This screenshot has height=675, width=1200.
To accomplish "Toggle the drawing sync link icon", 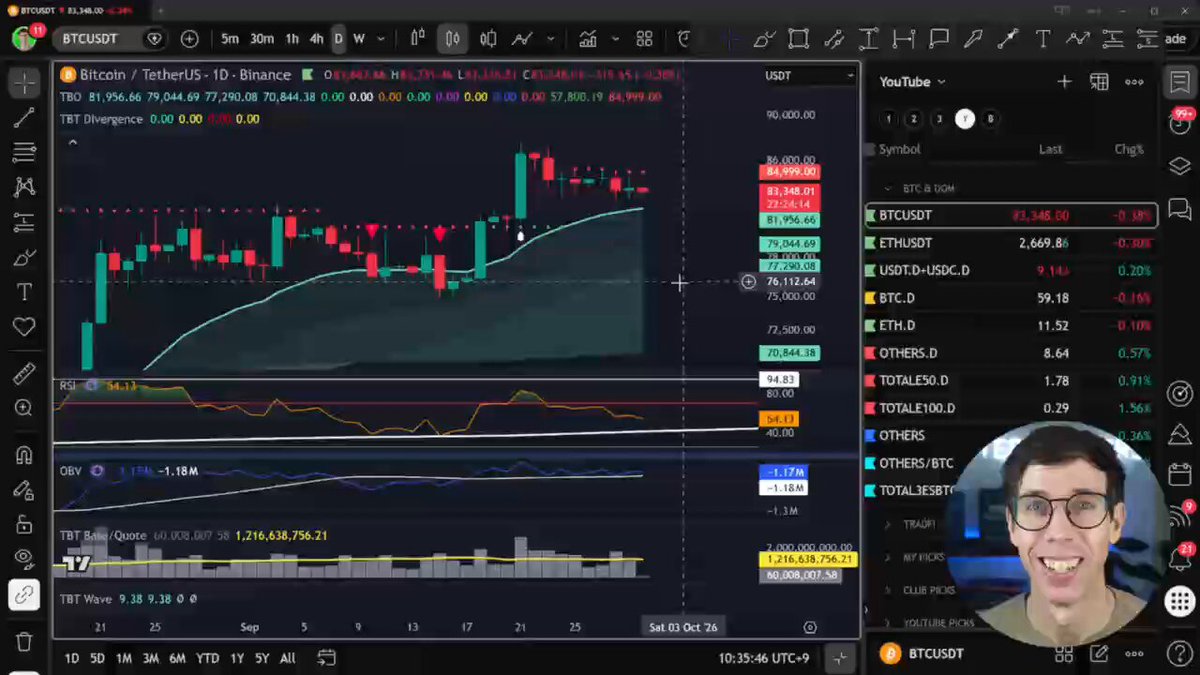I will point(24,595).
